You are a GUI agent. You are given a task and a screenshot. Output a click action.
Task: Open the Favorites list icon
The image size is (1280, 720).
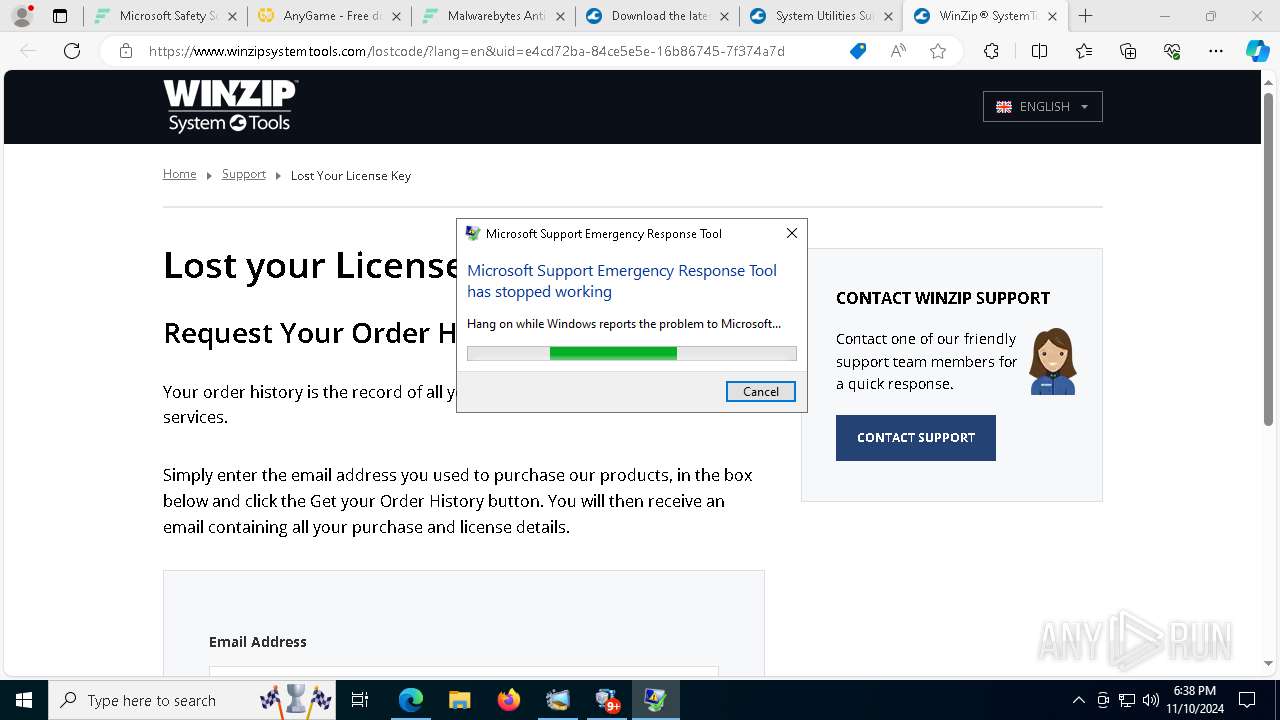click(1084, 51)
